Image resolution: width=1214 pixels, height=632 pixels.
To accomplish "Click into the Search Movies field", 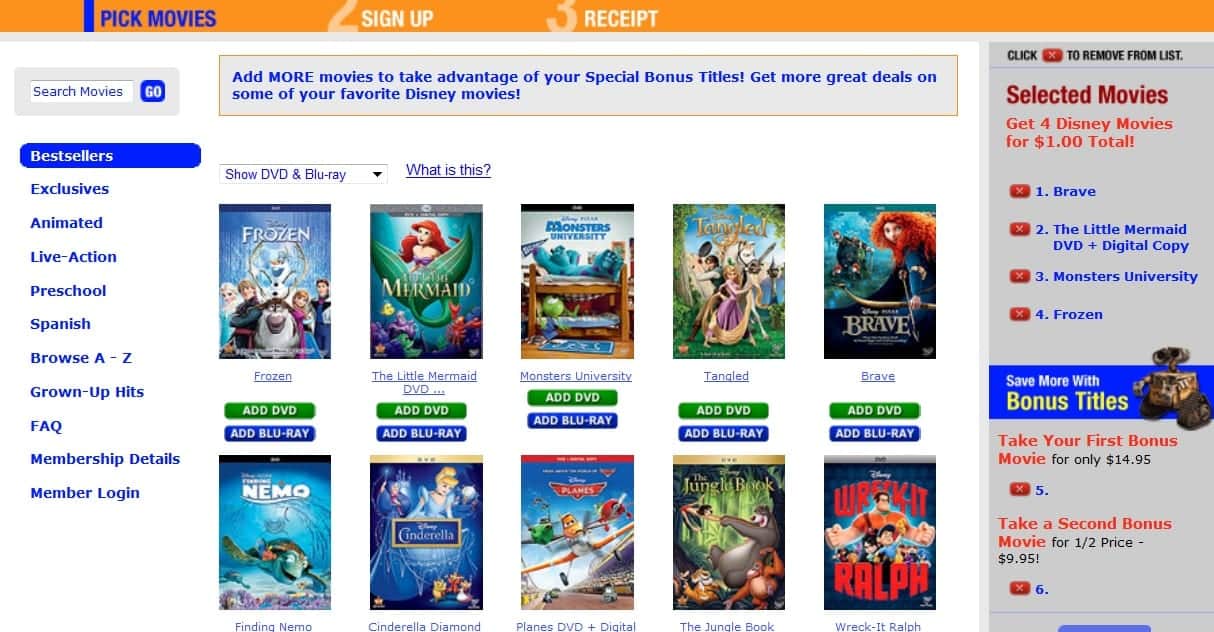I will click(81, 91).
